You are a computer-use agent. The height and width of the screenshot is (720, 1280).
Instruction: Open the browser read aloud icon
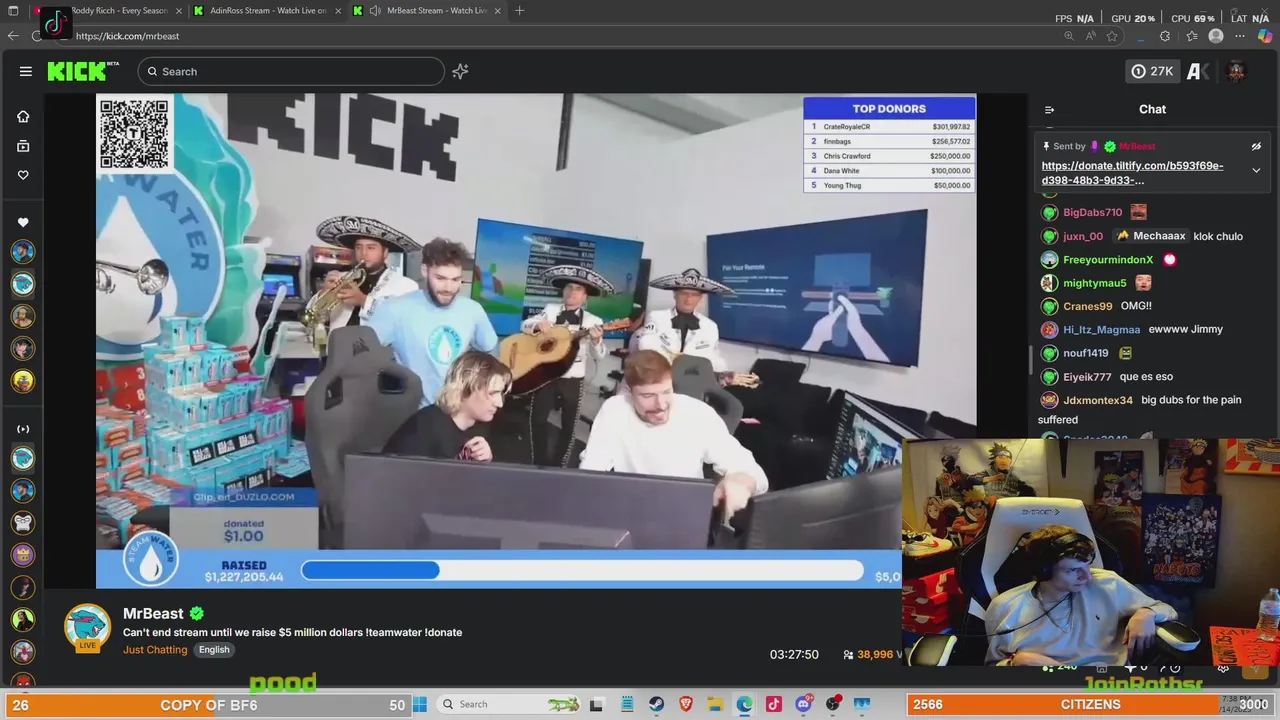tap(1091, 36)
